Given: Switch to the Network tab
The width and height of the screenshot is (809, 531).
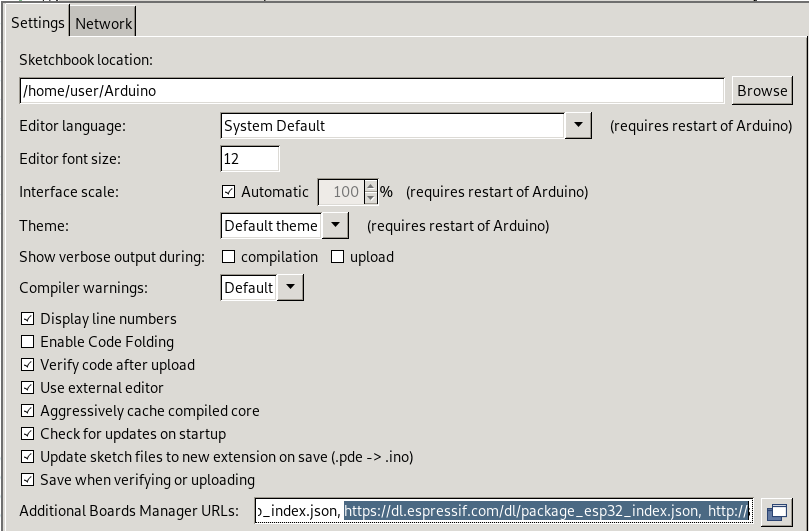Looking at the screenshot, I should (x=103, y=23).
